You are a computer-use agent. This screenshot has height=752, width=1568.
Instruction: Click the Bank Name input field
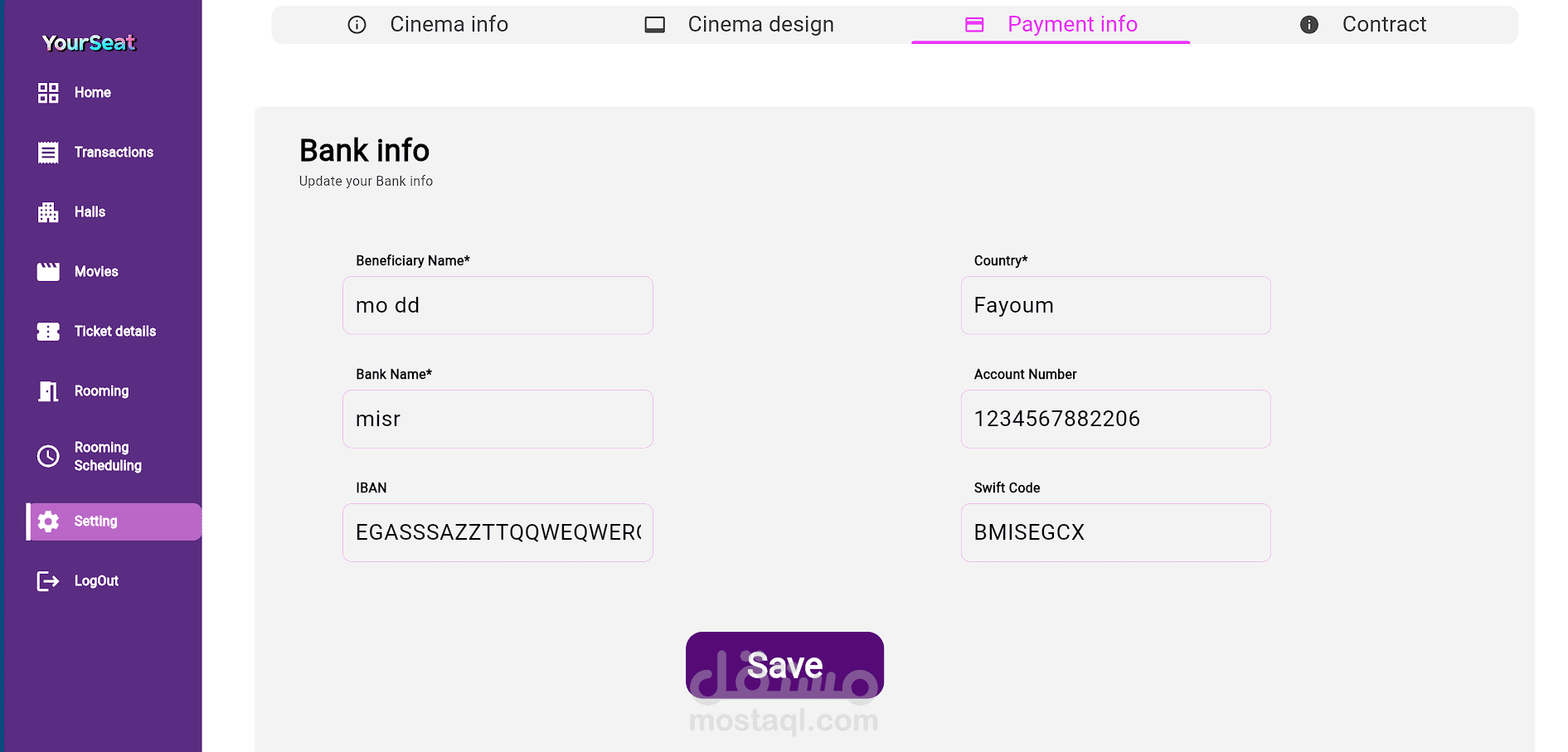(498, 419)
